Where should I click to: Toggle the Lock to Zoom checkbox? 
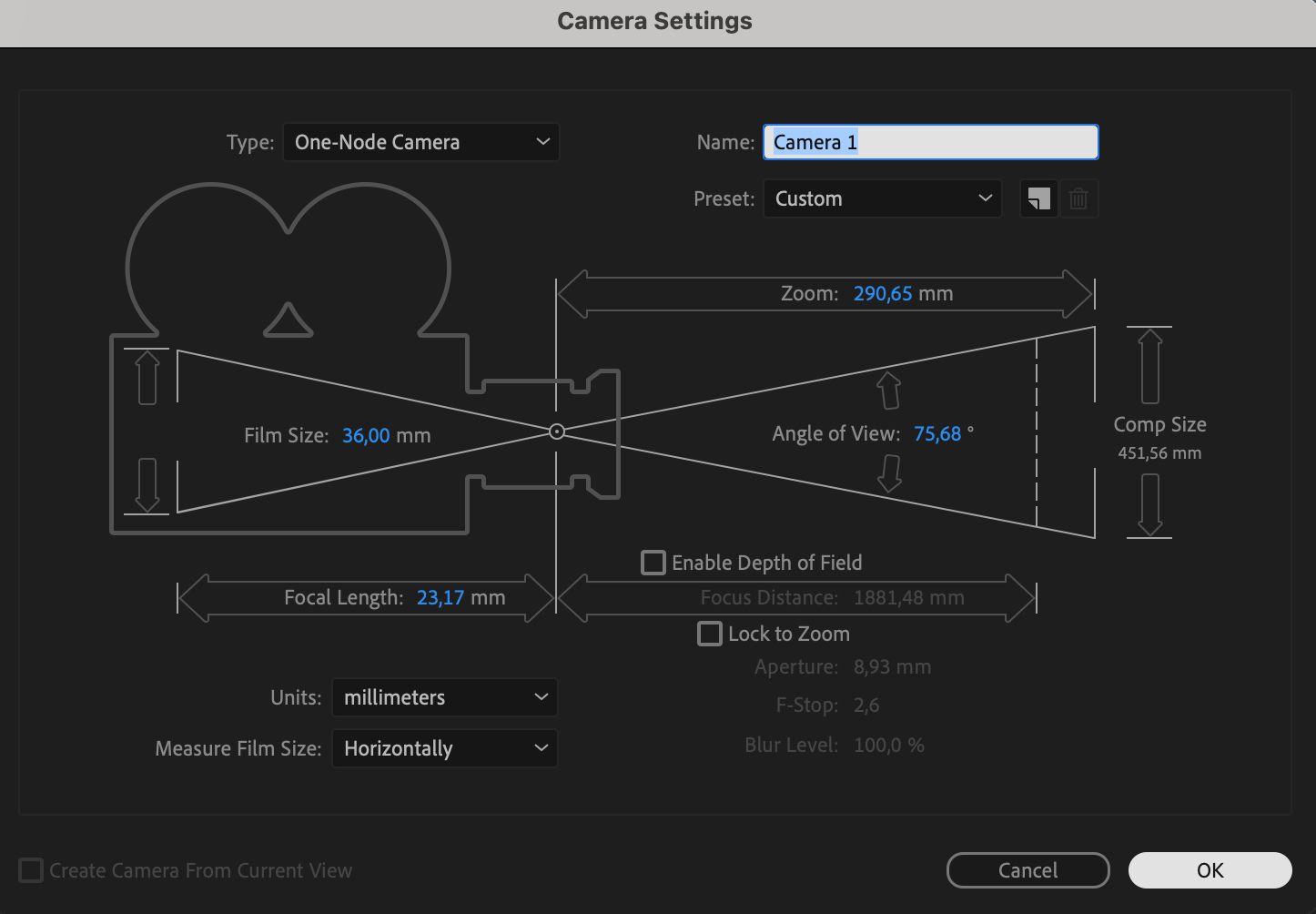[x=710, y=634]
